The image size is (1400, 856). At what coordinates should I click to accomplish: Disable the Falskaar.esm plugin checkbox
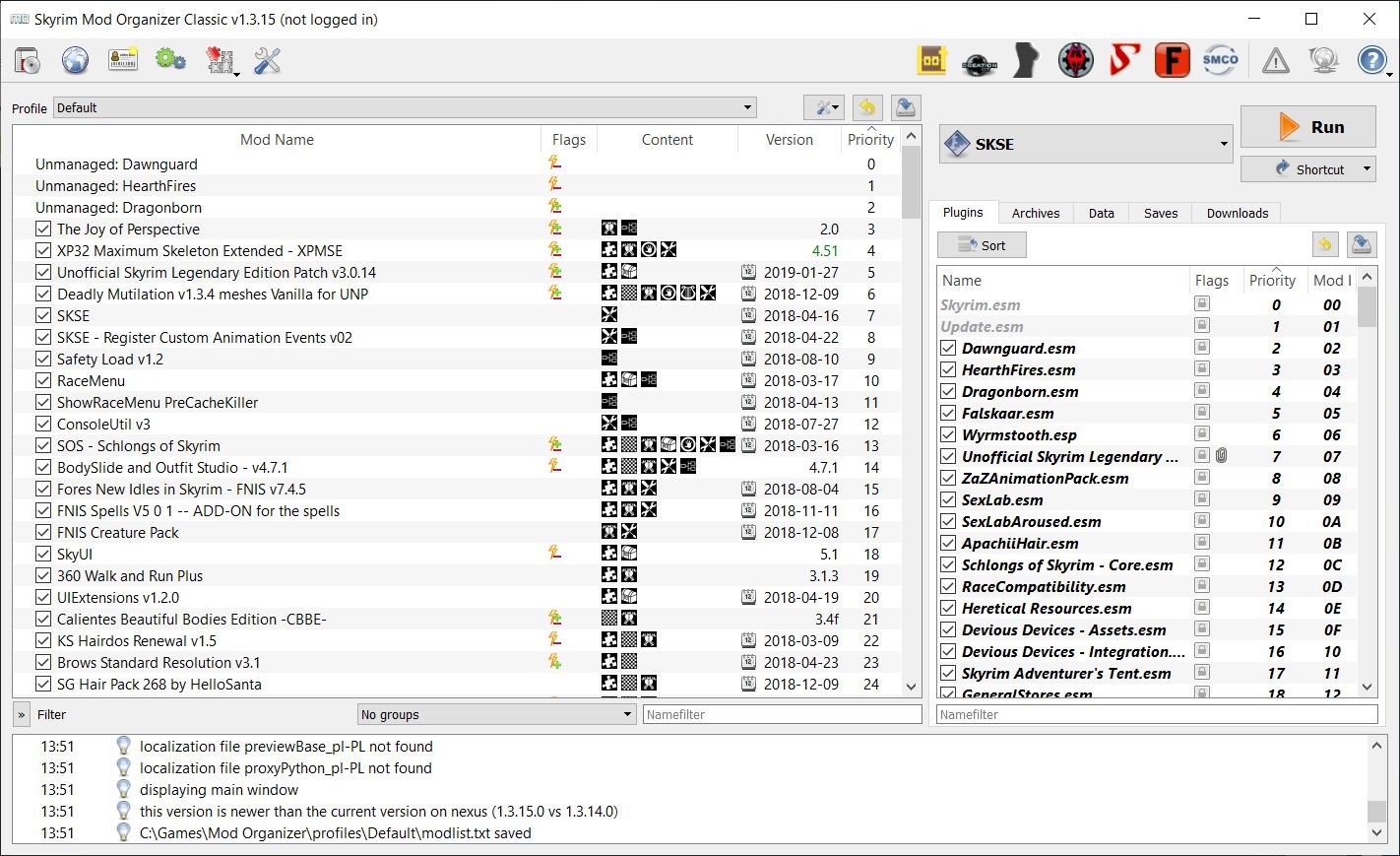click(x=948, y=413)
